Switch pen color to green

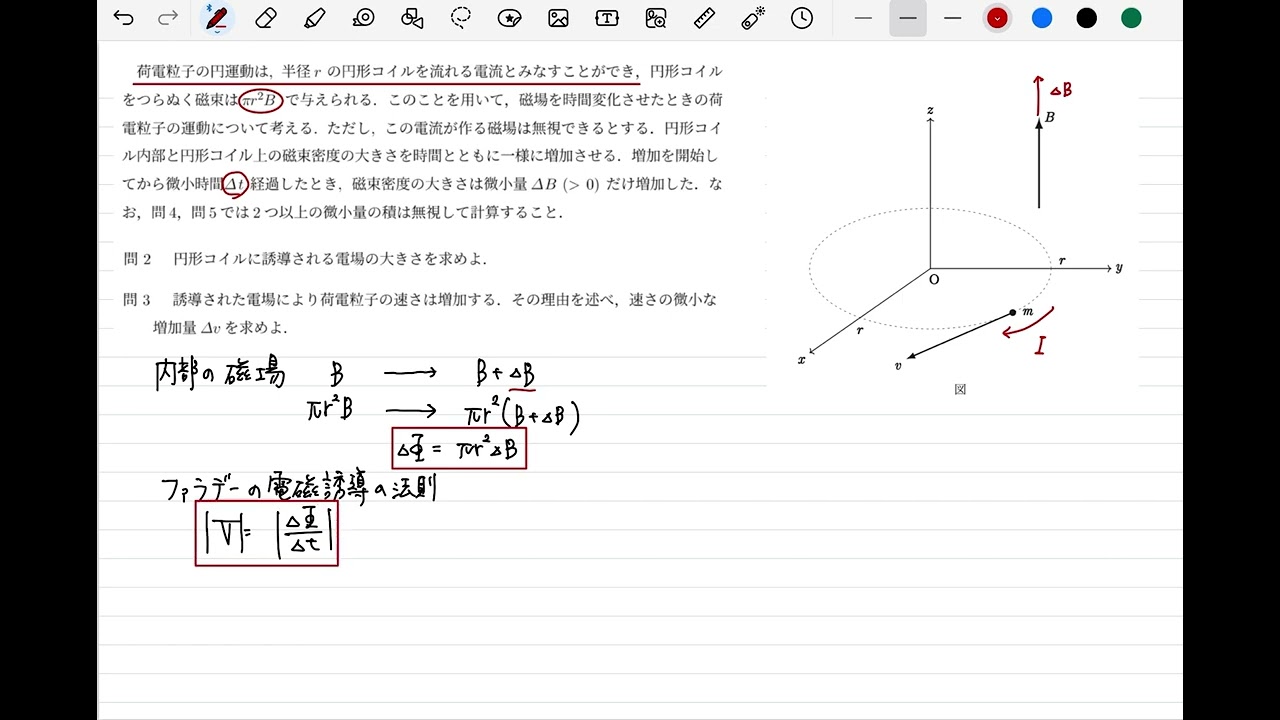[1131, 18]
